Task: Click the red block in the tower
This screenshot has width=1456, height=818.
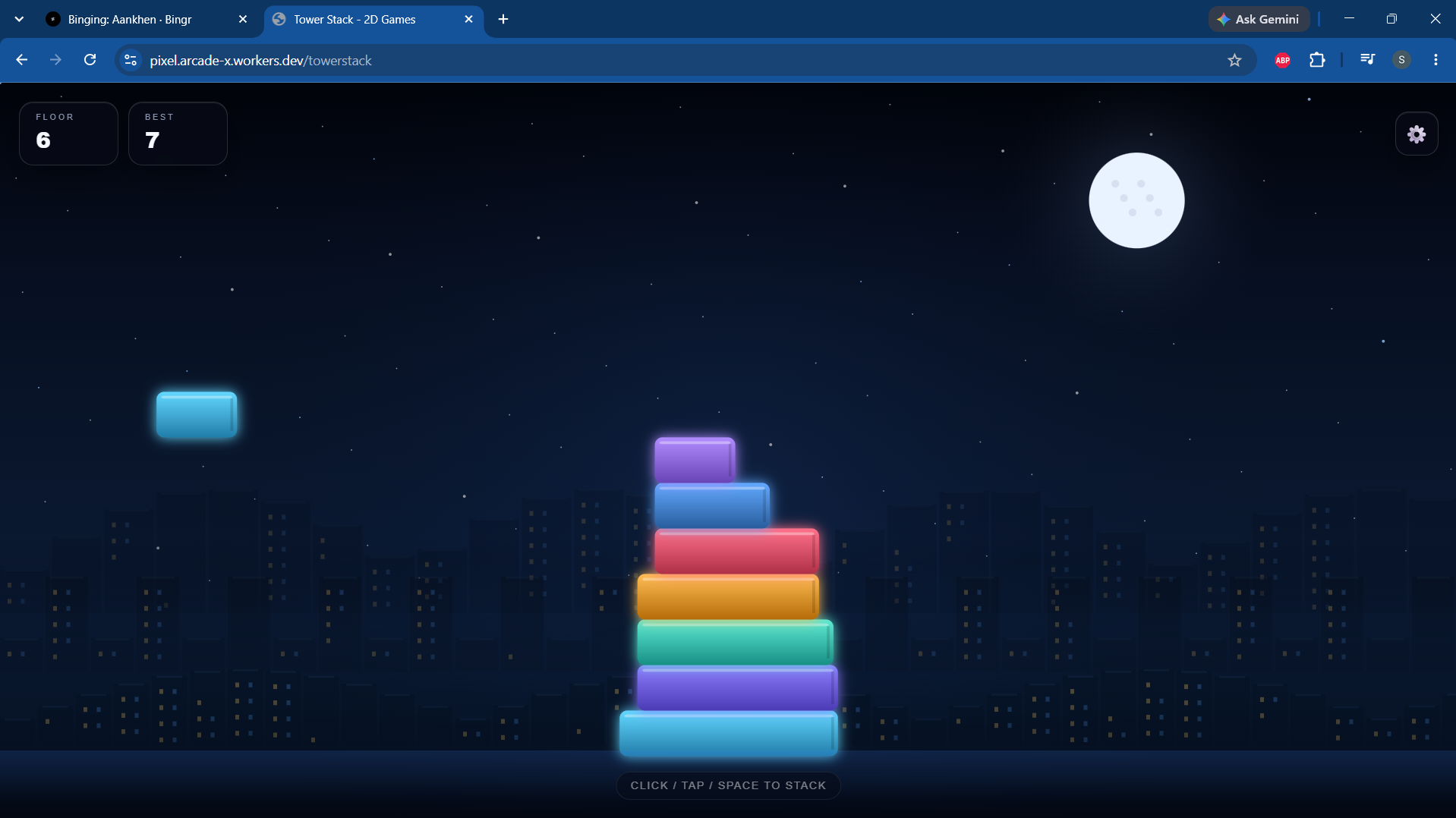Action: click(736, 551)
